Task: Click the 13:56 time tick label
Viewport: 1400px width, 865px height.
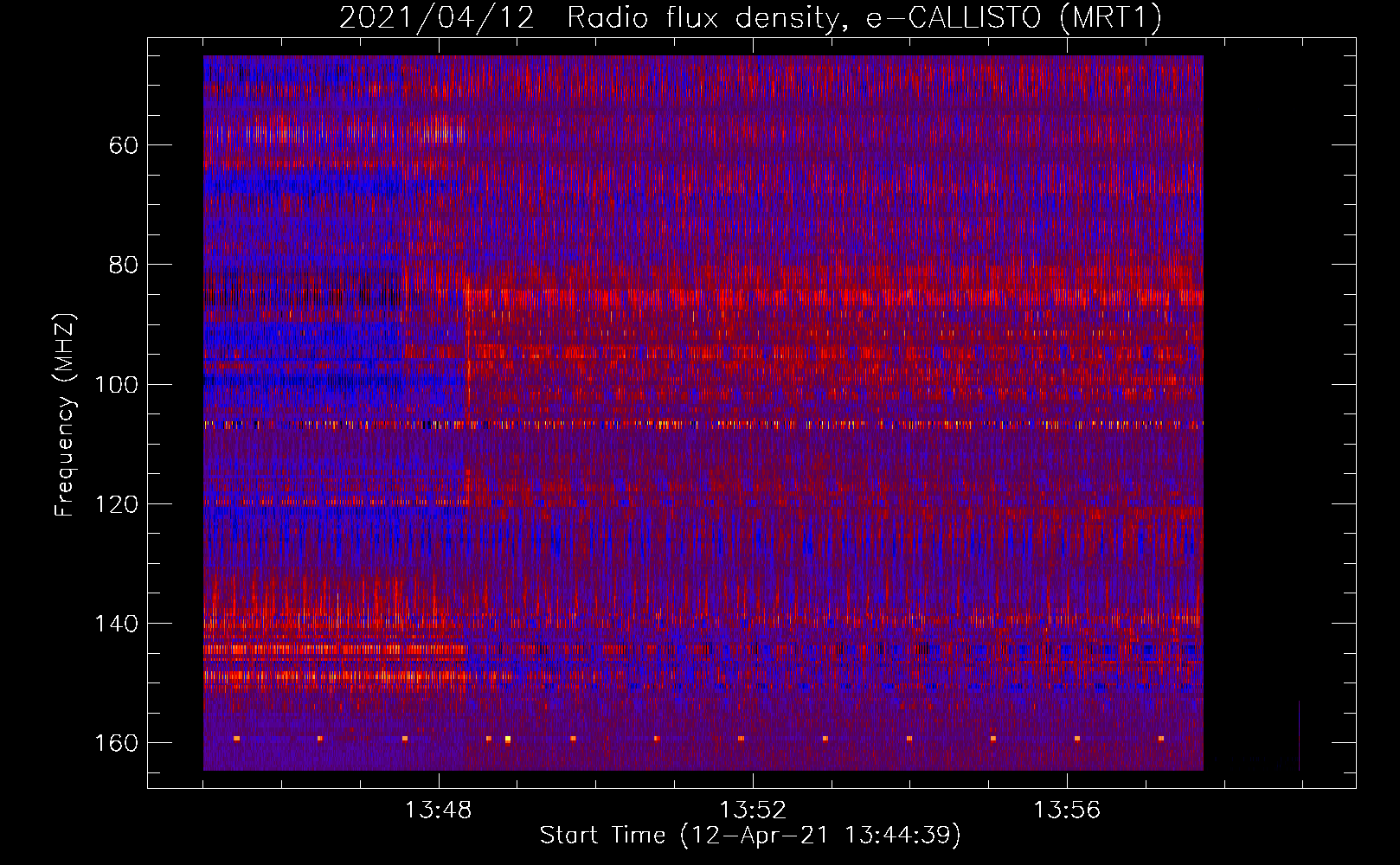Action: 1067,810
